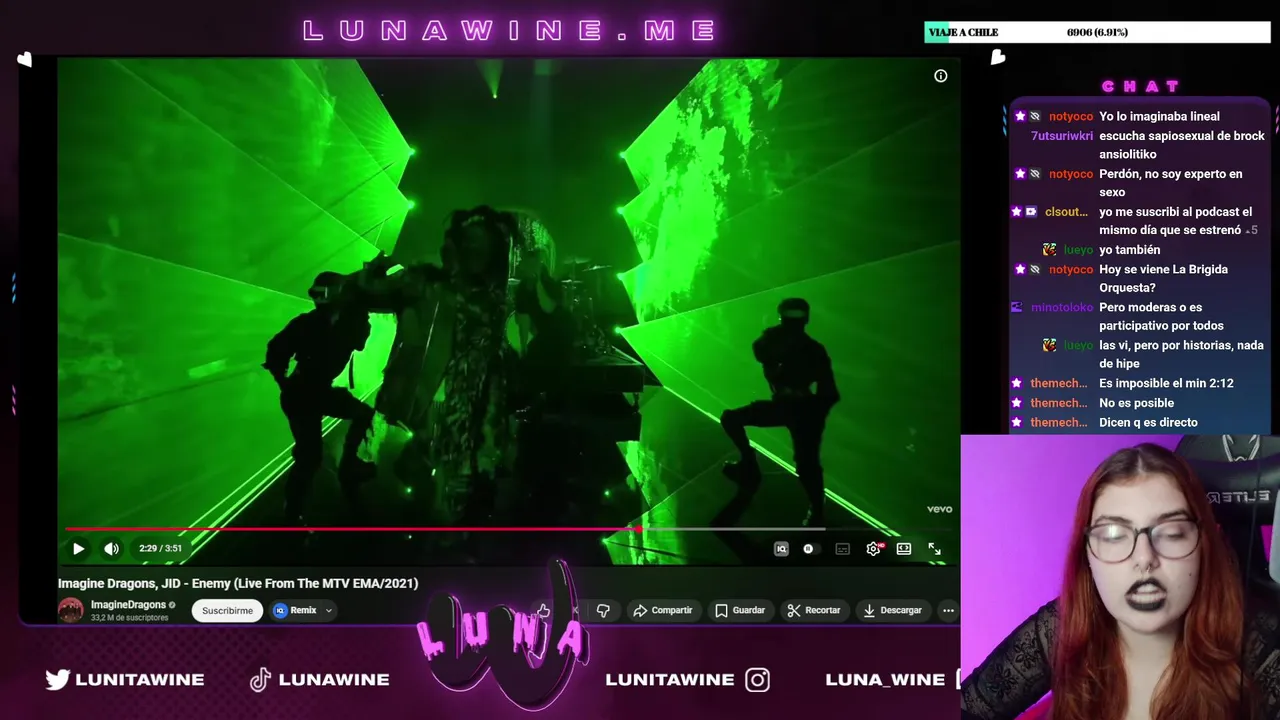The height and width of the screenshot is (720, 1280).
Task: Switch the player to theater mode
Action: pyautogui.click(x=904, y=548)
